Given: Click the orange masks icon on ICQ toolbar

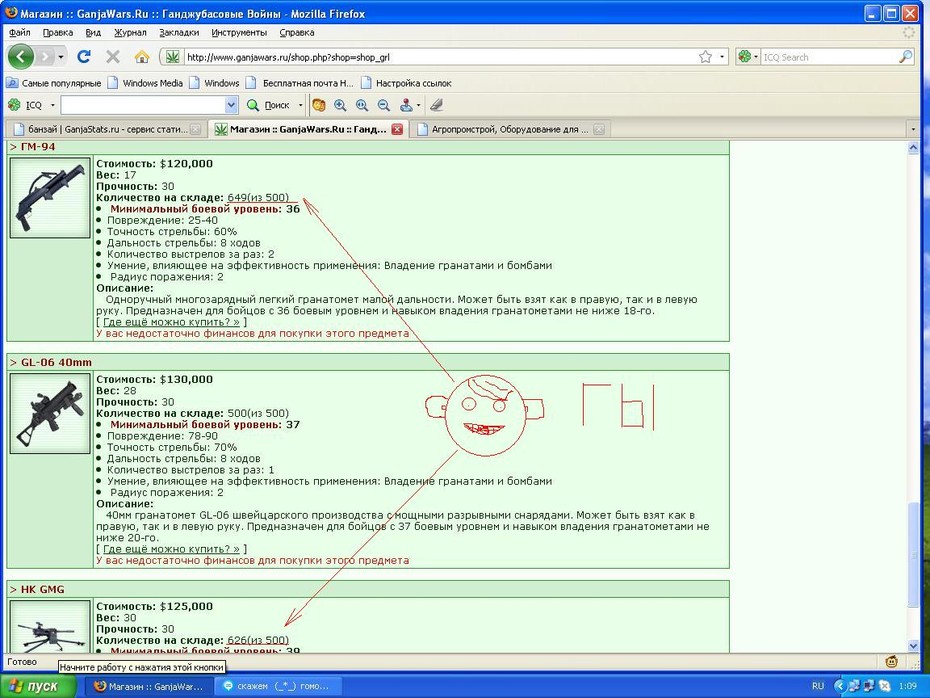Looking at the screenshot, I should click(319, 105).
